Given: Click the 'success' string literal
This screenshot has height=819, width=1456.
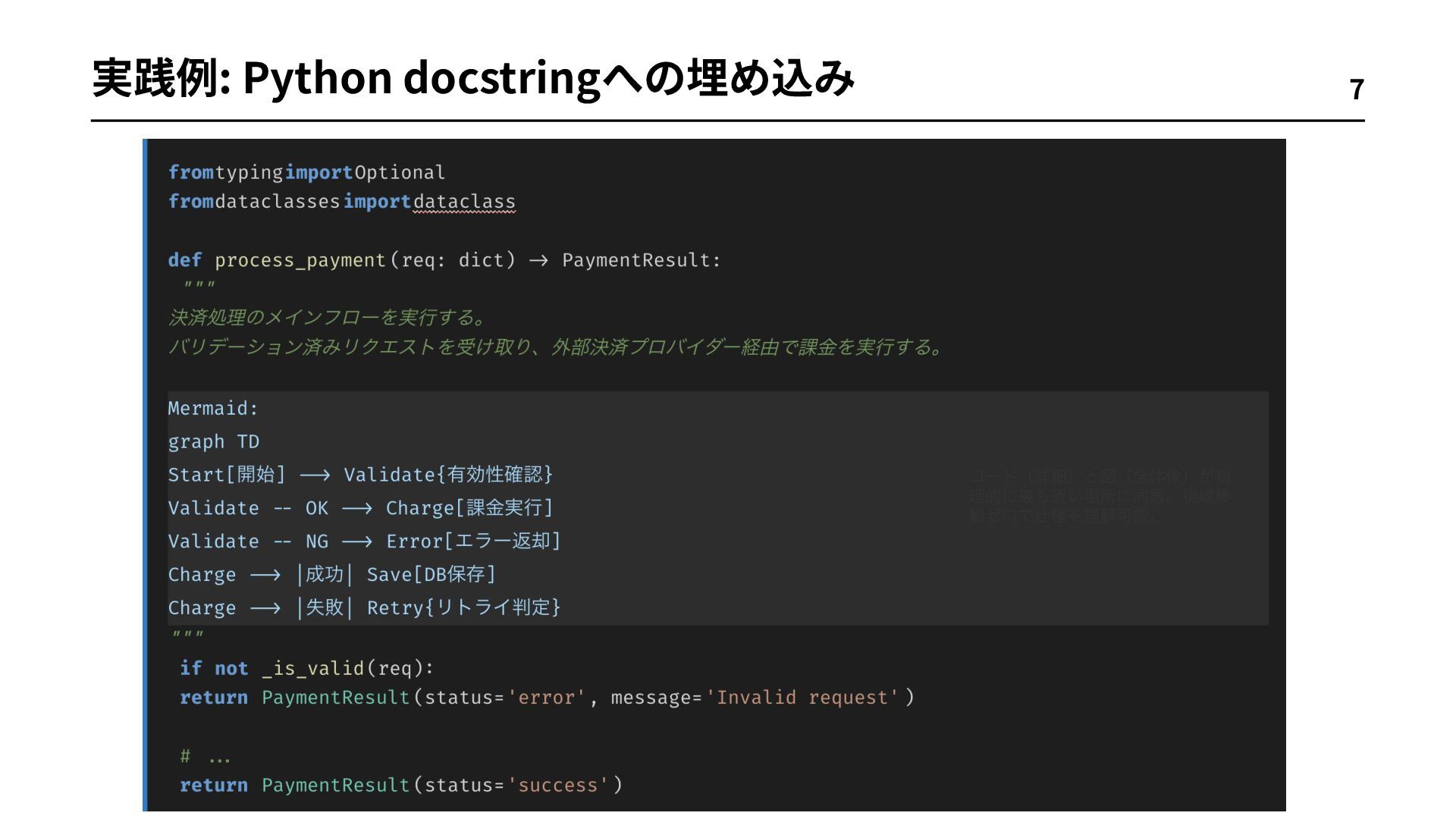Looking at the screenshot, I should (x=558, y=786).
